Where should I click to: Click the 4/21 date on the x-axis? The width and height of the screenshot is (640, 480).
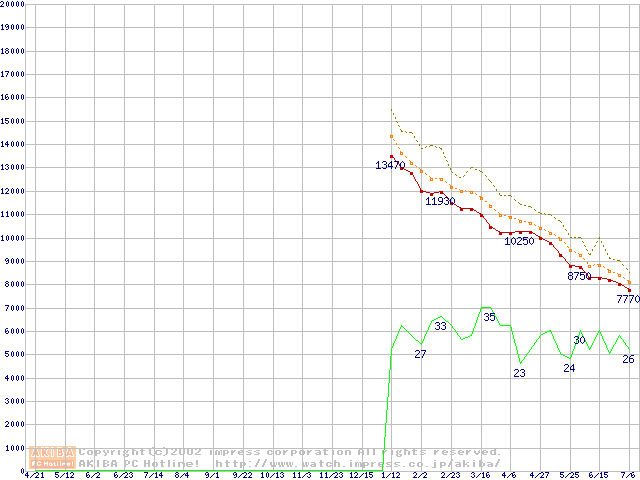click(x=33, y=475)
